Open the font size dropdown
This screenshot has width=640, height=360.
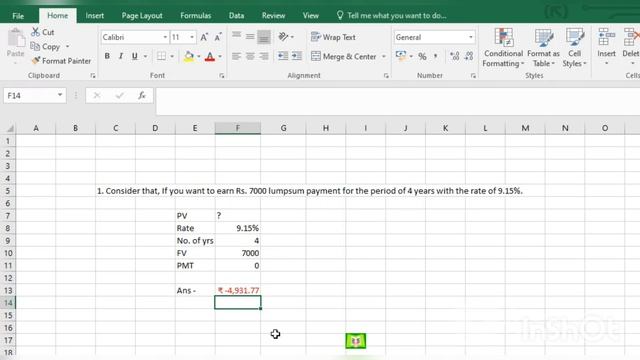click(x=192, y=37)
